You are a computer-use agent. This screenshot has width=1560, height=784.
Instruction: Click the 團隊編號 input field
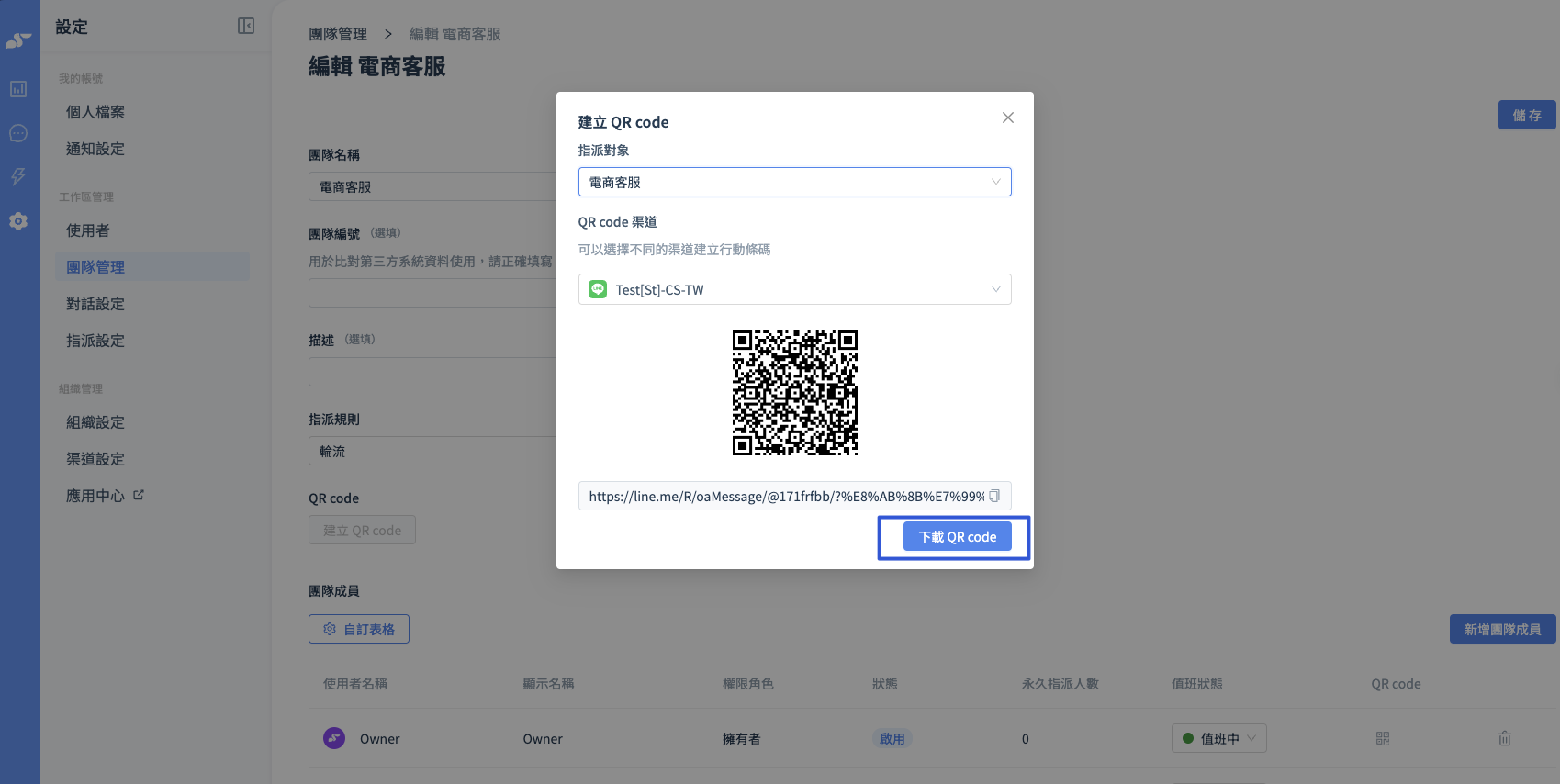coord(432,293)
